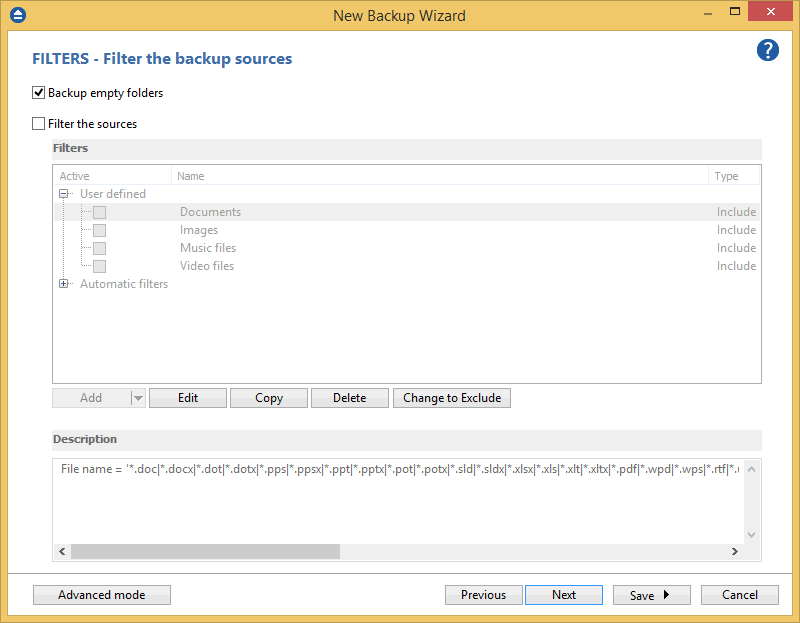Image resolution: width=800 pixels, height=623 pixels.
Task: Click the blue help question mark icon
Action: 767,51
